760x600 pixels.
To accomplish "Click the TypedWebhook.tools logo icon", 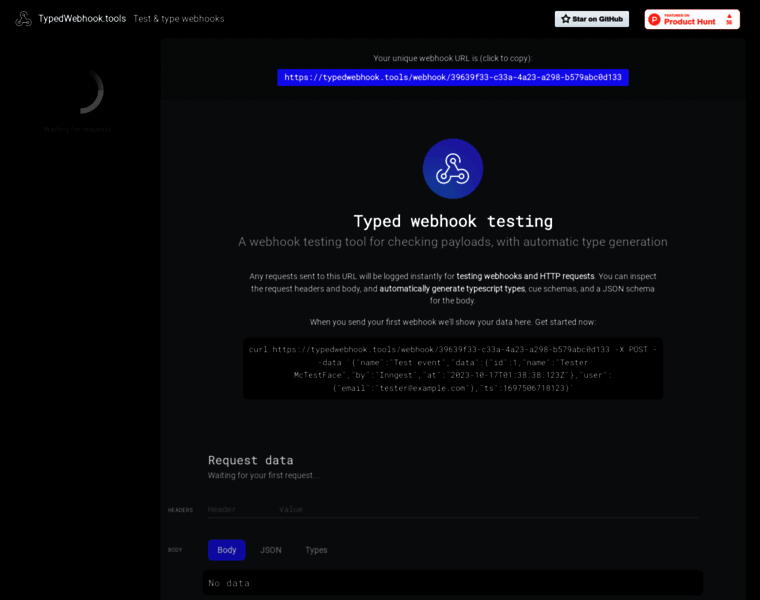I will [23, 19].
